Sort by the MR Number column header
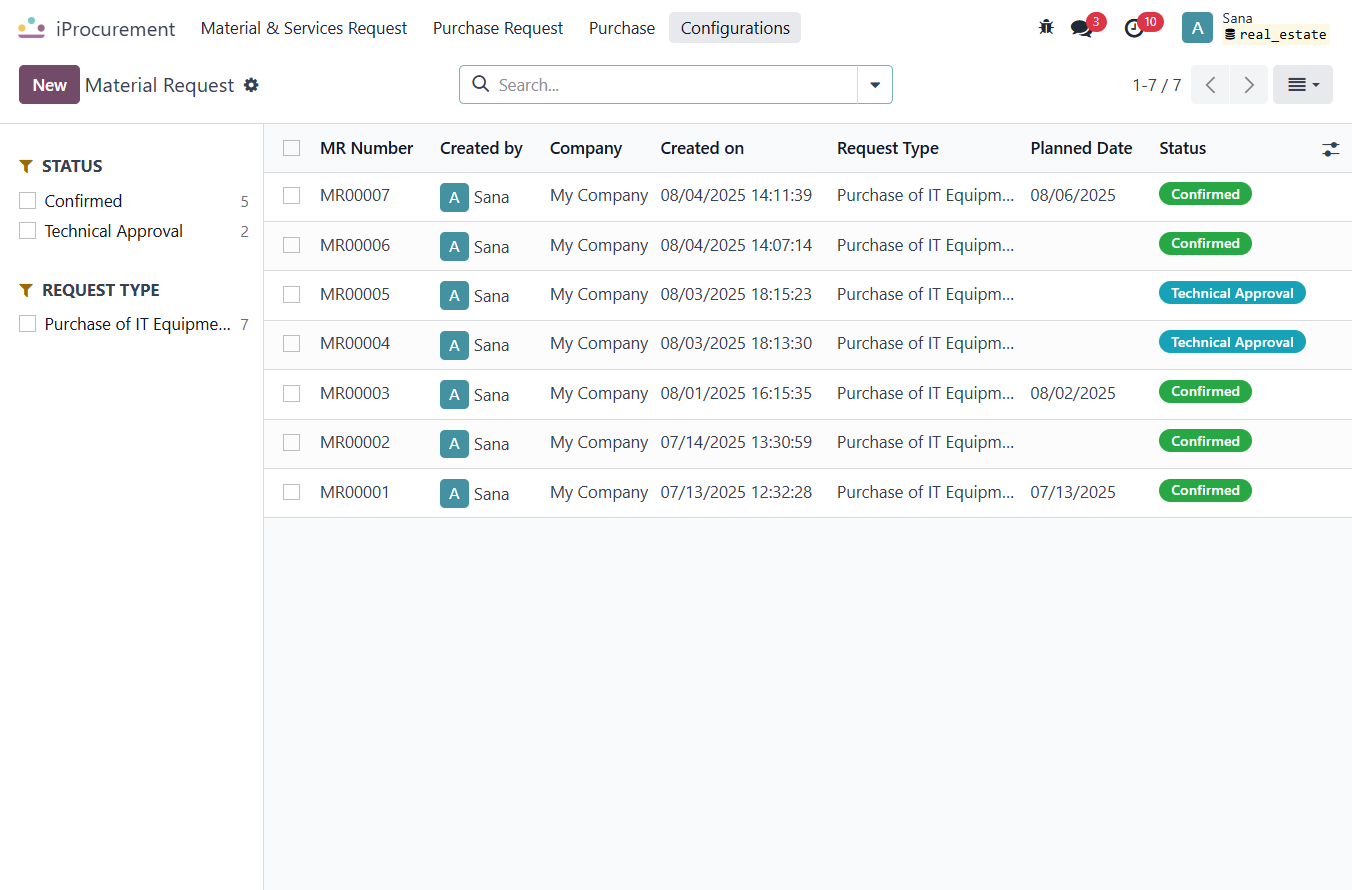The image size is (1352, 890). [367, 148]
